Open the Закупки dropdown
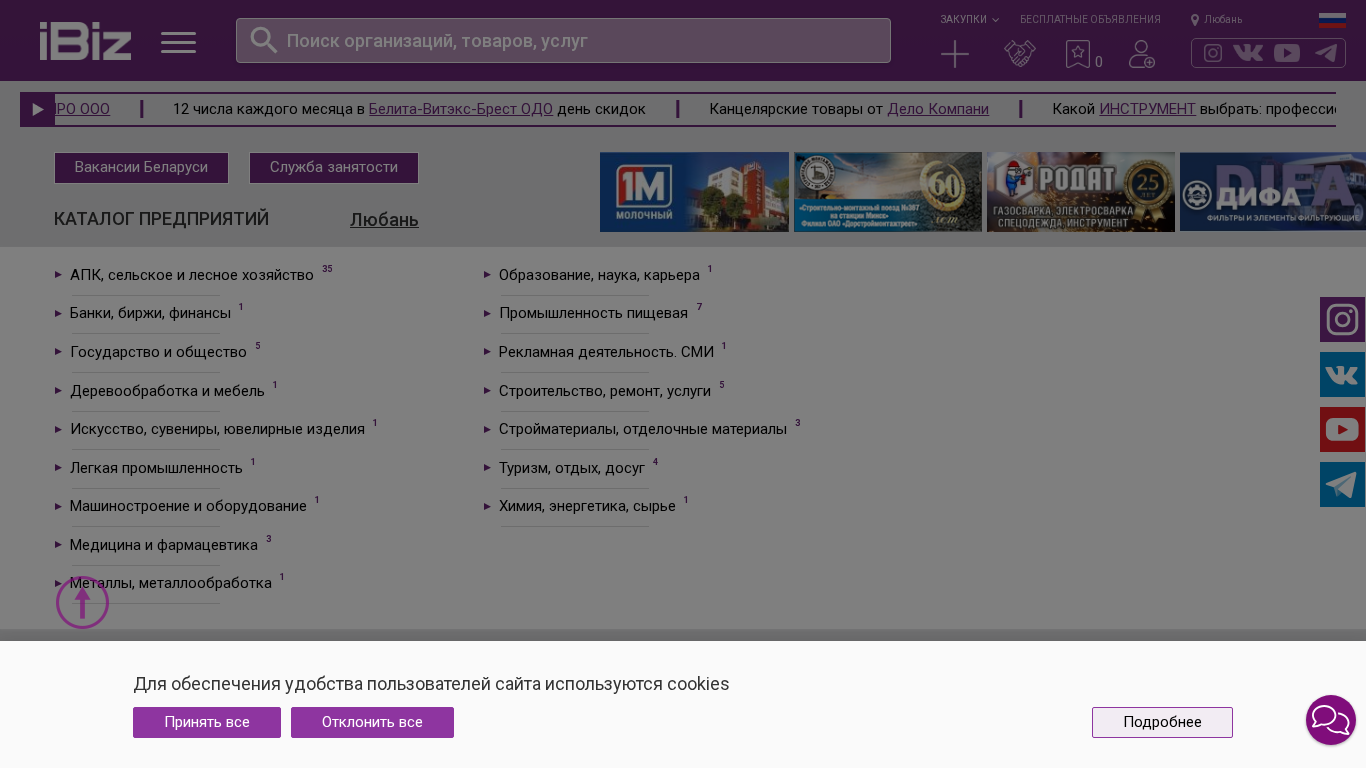1366x768 pixels. [969, 19]
